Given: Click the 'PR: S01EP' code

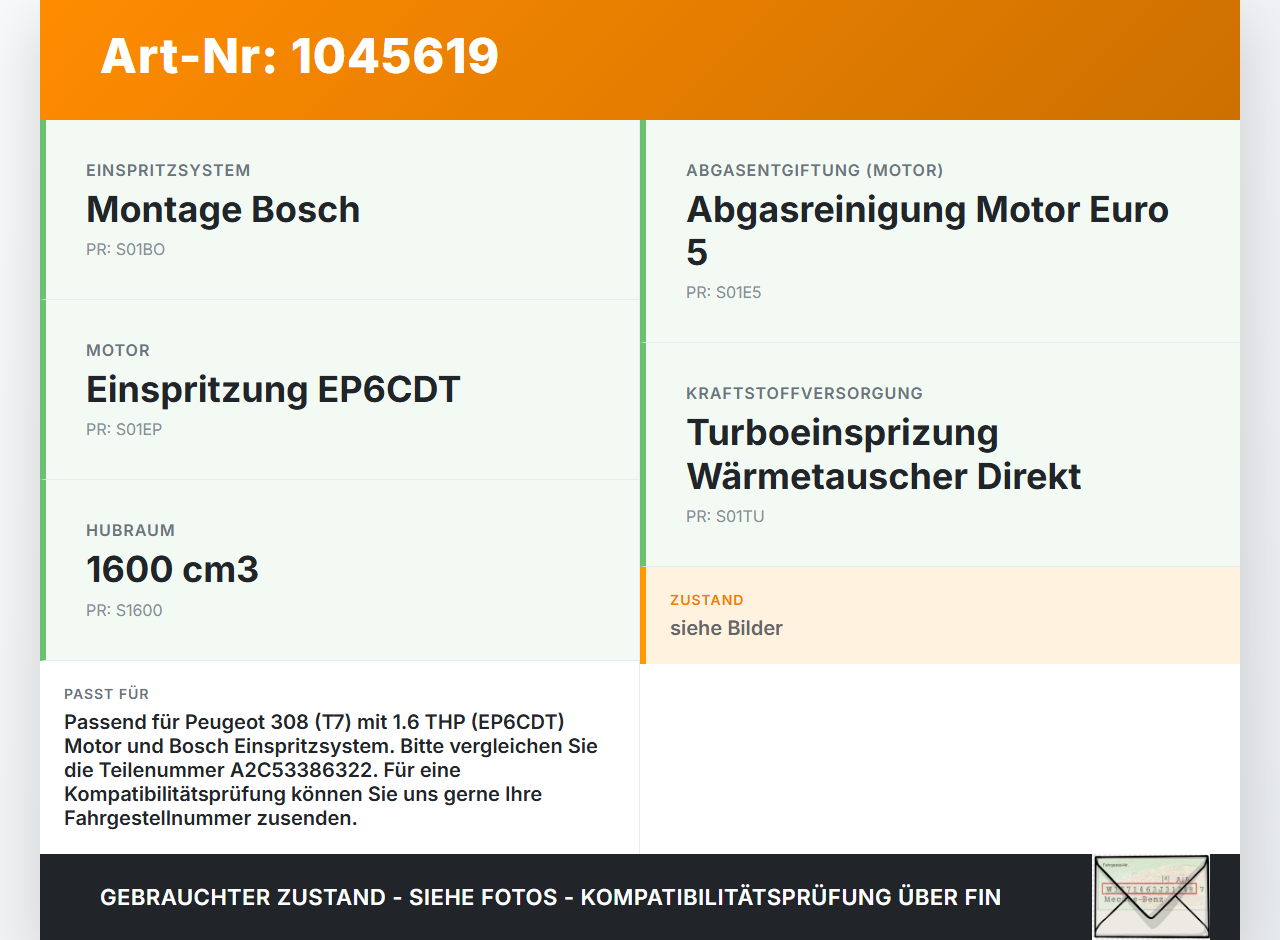Looking at the screenshot, I should pyautogui.click(x=124, y=430).
